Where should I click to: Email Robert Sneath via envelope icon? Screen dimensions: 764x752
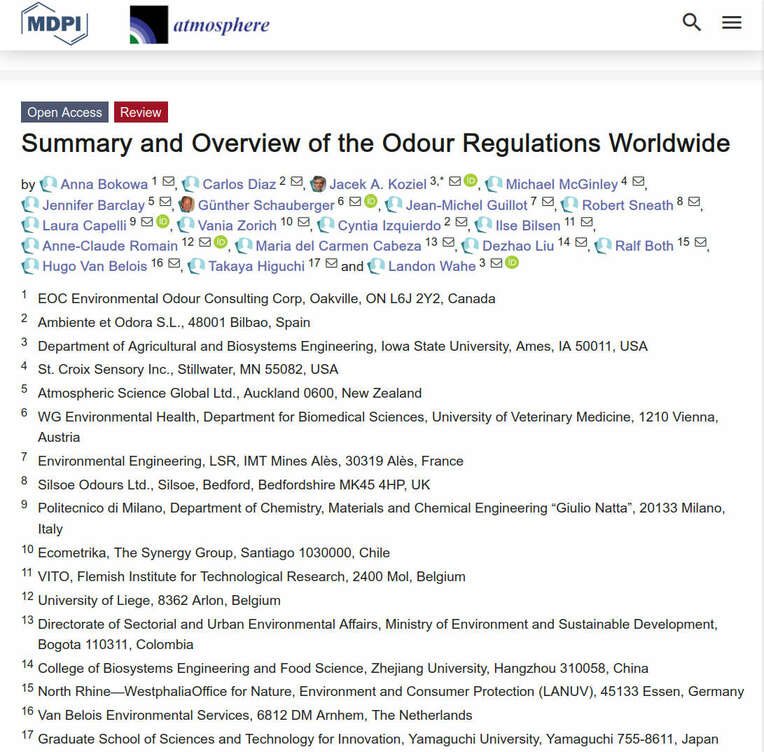tap(694, 202)
